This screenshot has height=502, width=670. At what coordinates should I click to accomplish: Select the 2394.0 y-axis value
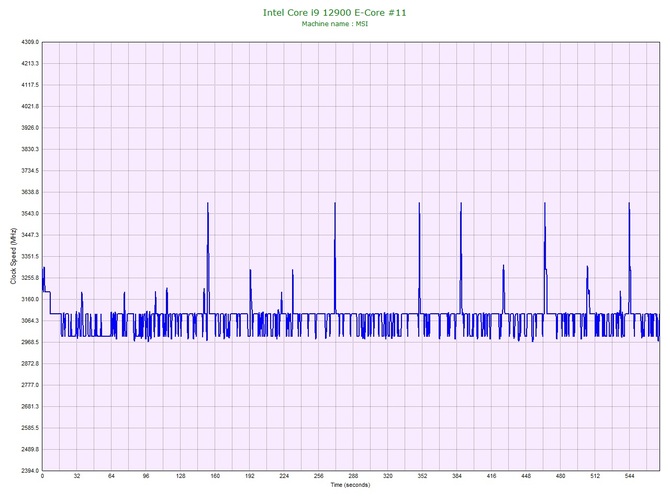click(30, 471)
